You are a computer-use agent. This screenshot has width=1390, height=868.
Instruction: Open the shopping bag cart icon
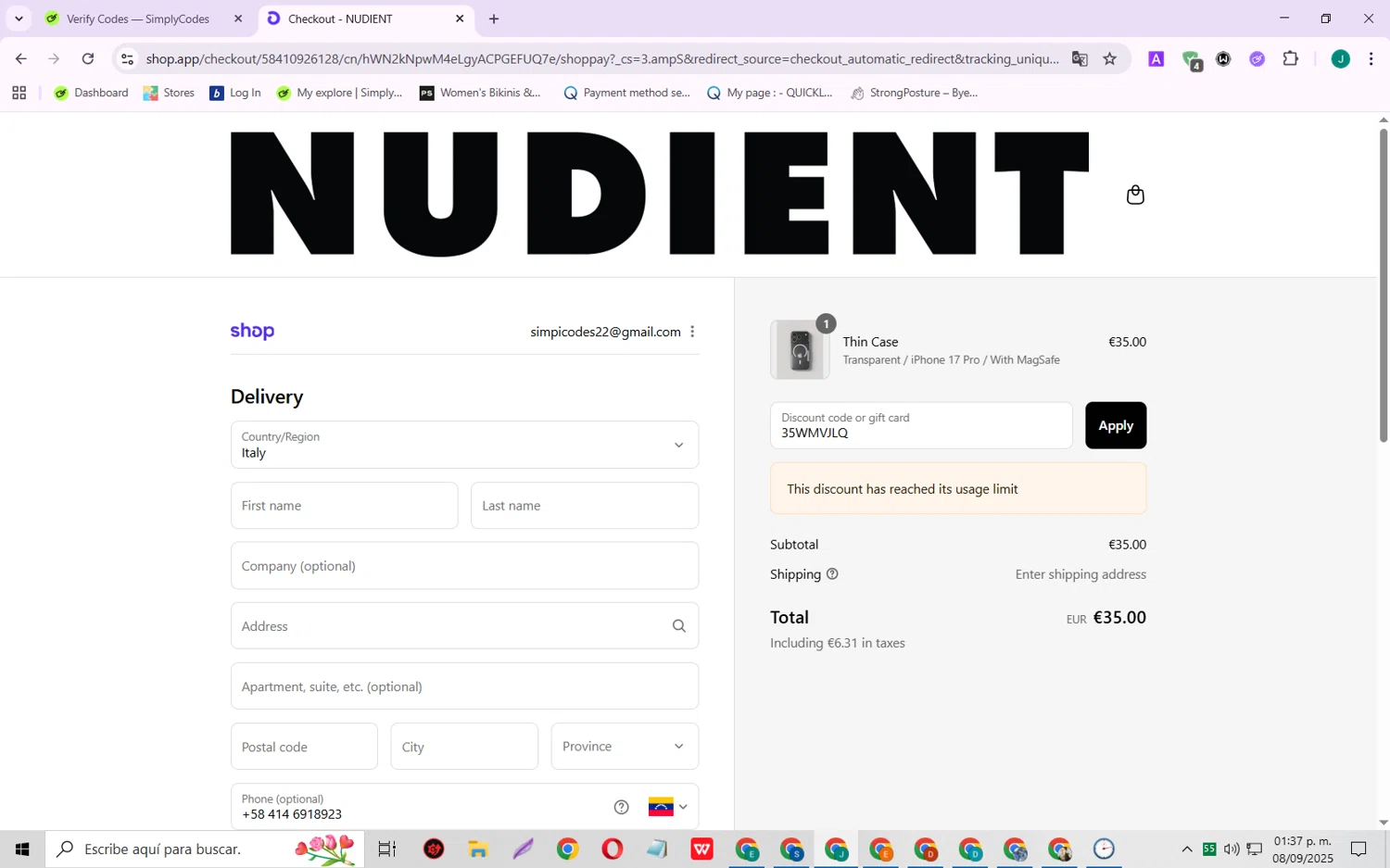coord(1135,195)
